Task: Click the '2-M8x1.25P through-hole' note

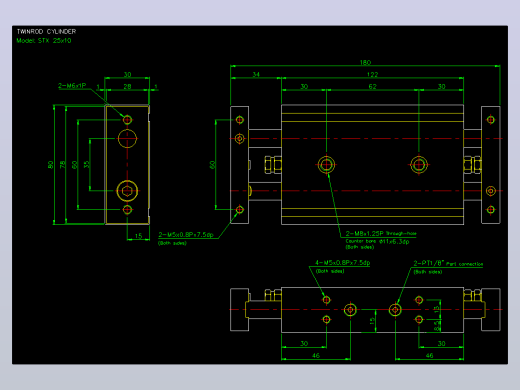Action: (x=381, y=234)
